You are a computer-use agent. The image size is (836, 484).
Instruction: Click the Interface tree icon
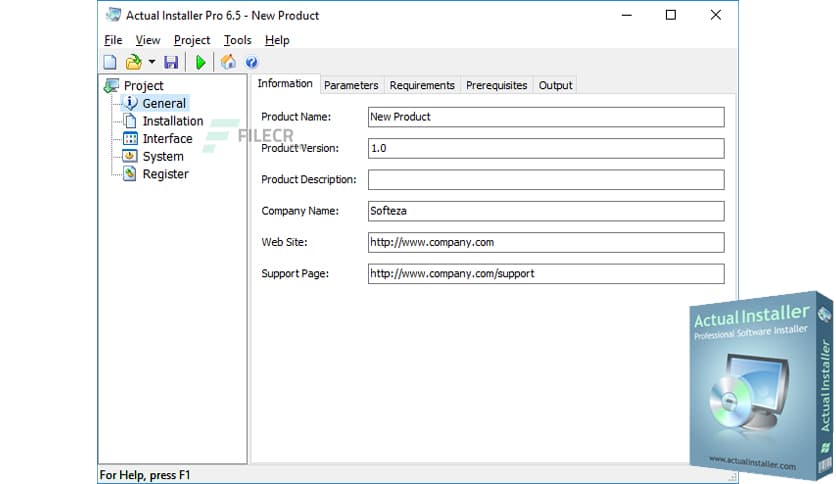(x=130, y=139)
